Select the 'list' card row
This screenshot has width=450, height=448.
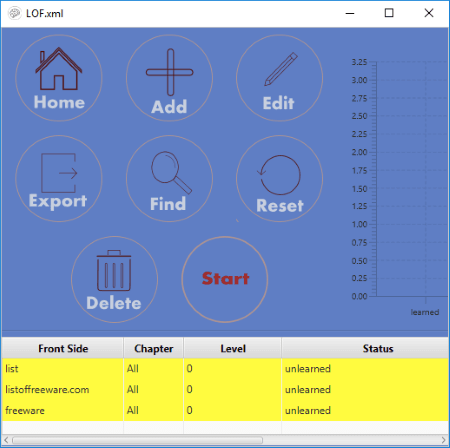225,369
